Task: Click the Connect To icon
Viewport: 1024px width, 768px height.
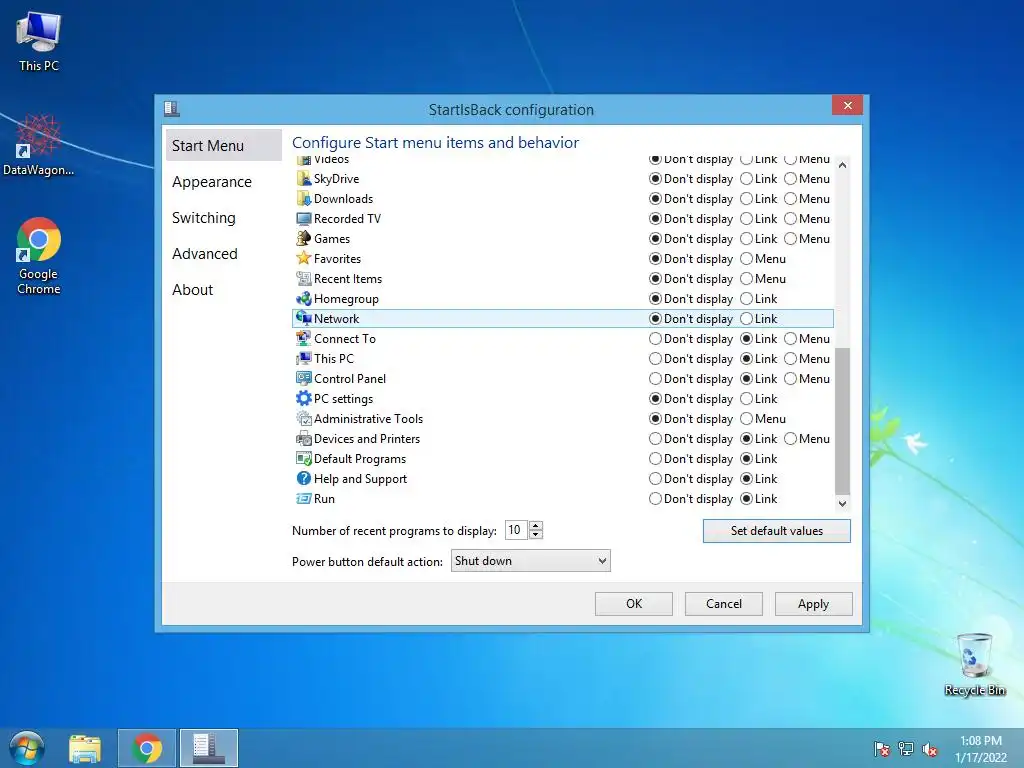Action: pyautogui.click(x=304, y=339)
